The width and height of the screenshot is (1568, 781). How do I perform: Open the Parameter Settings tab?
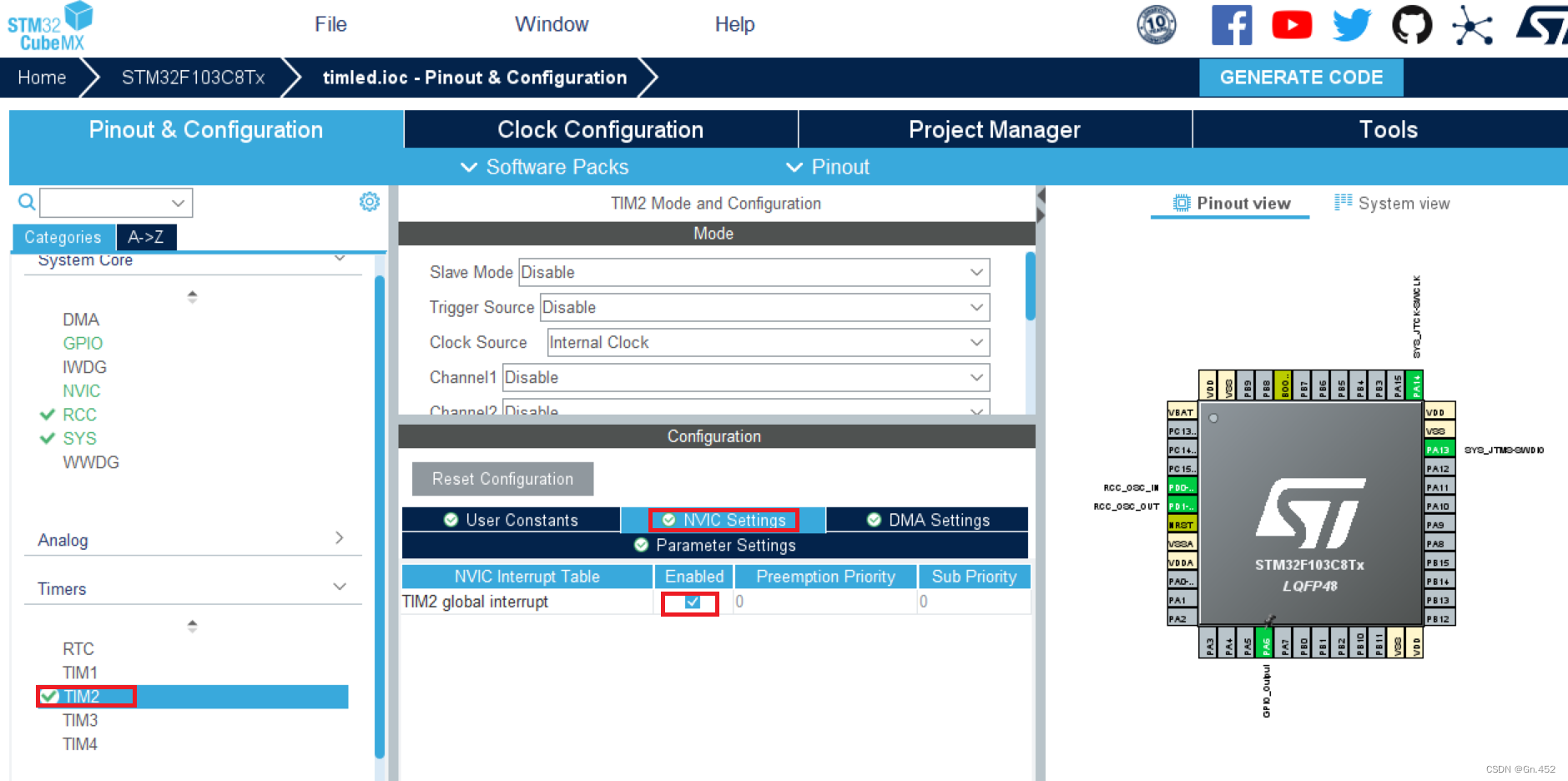[x=715, y=545]
